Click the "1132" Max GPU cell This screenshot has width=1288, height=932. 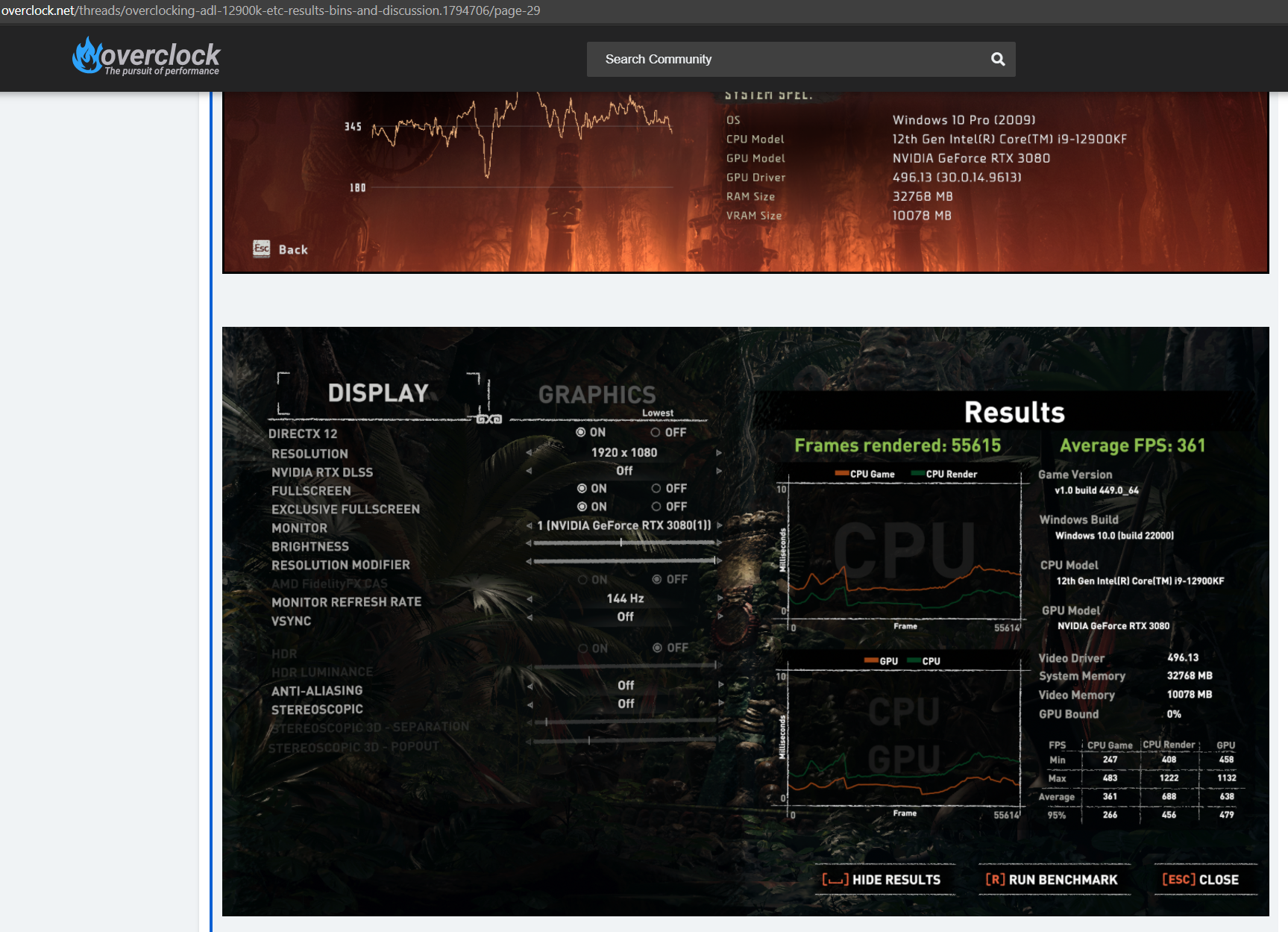1227,778
